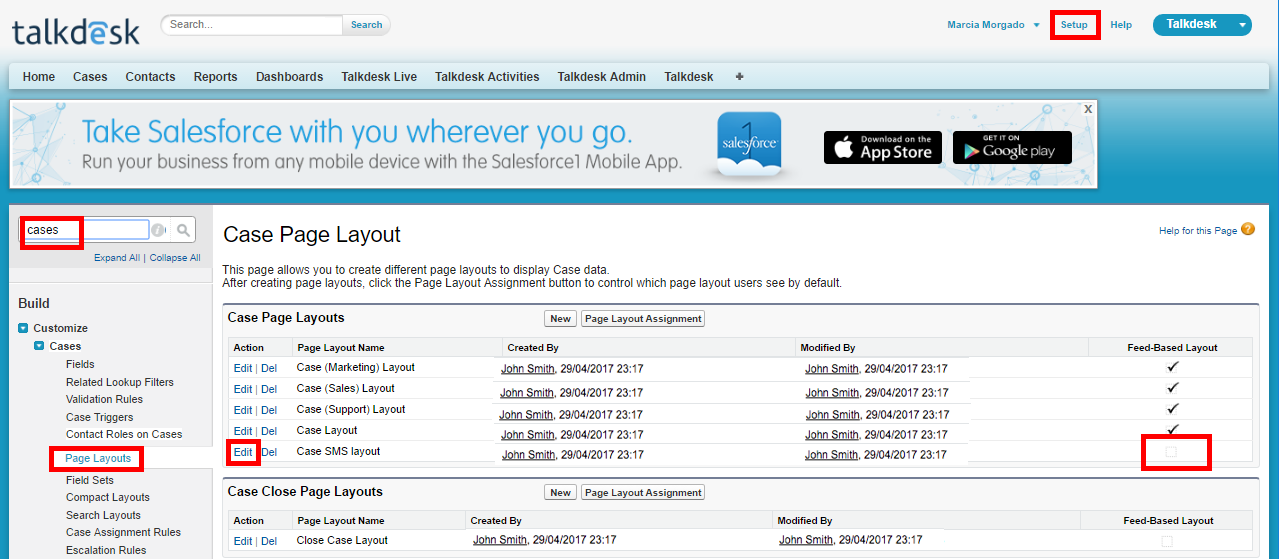Screen dimensions: 1279x559
Task: Open the Contacts tab
Action: 150,77
